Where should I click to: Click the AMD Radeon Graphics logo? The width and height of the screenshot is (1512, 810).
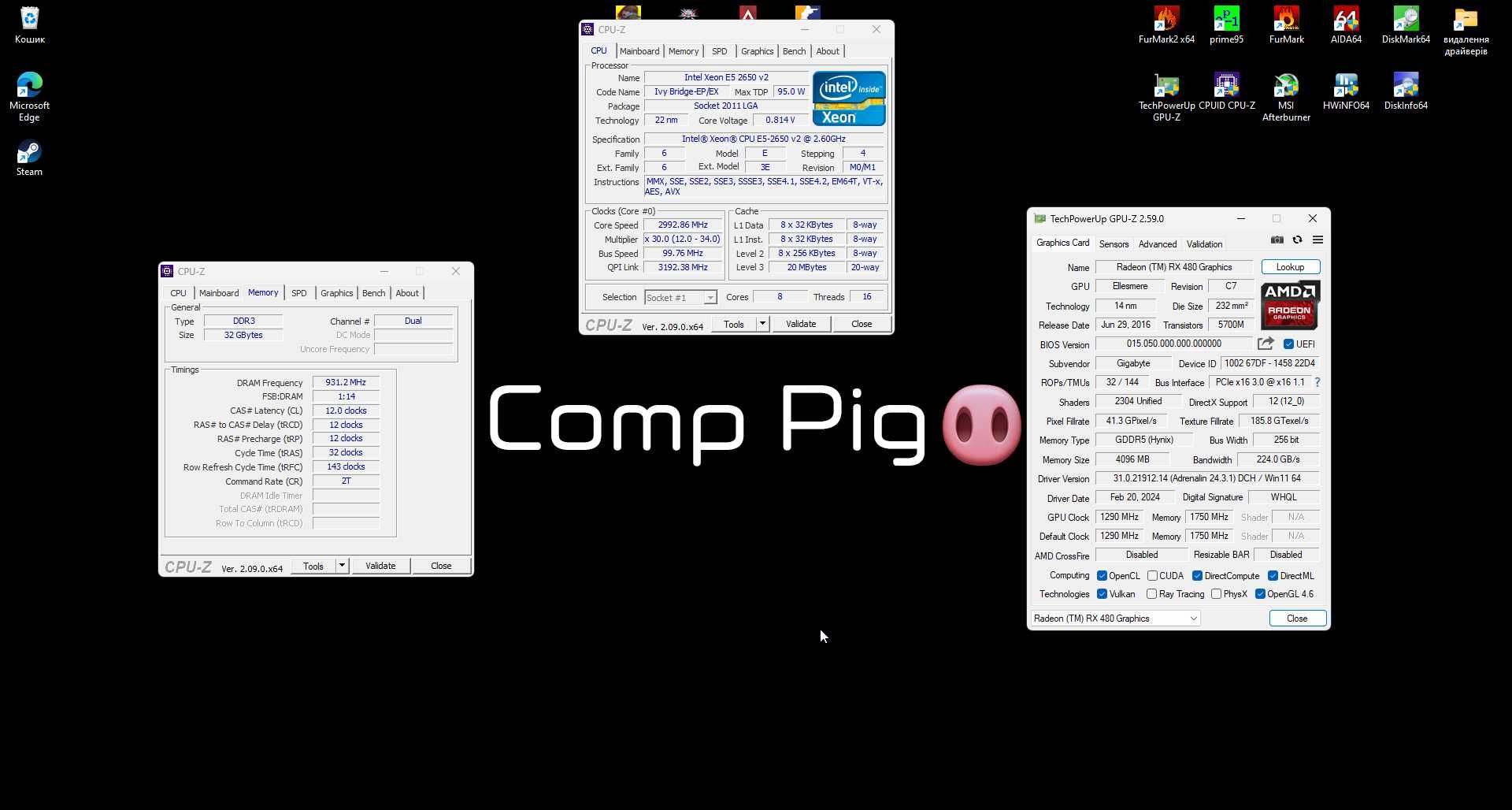(1290, 305)
